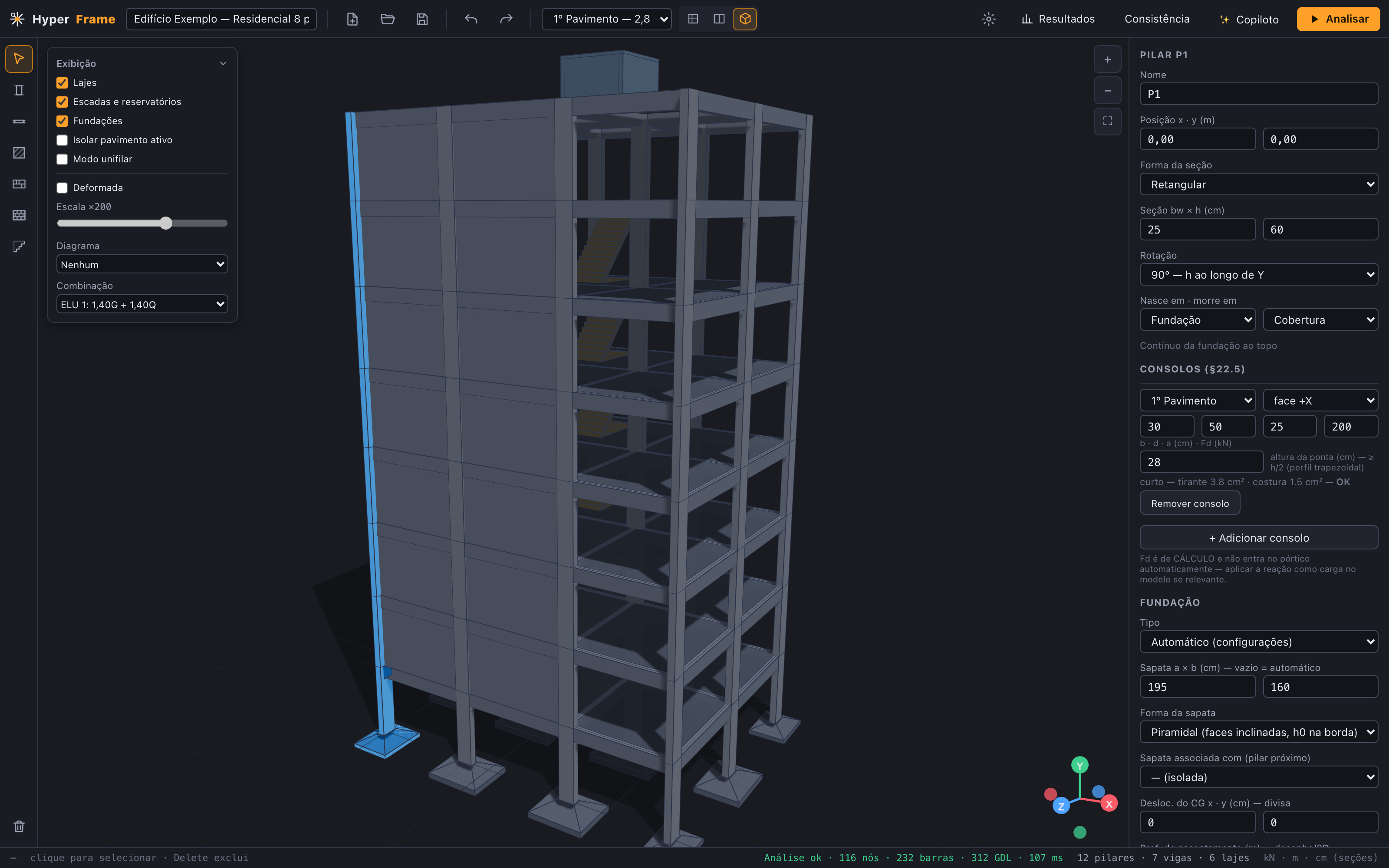Click Remover consolo button

tap(1190, 503)
